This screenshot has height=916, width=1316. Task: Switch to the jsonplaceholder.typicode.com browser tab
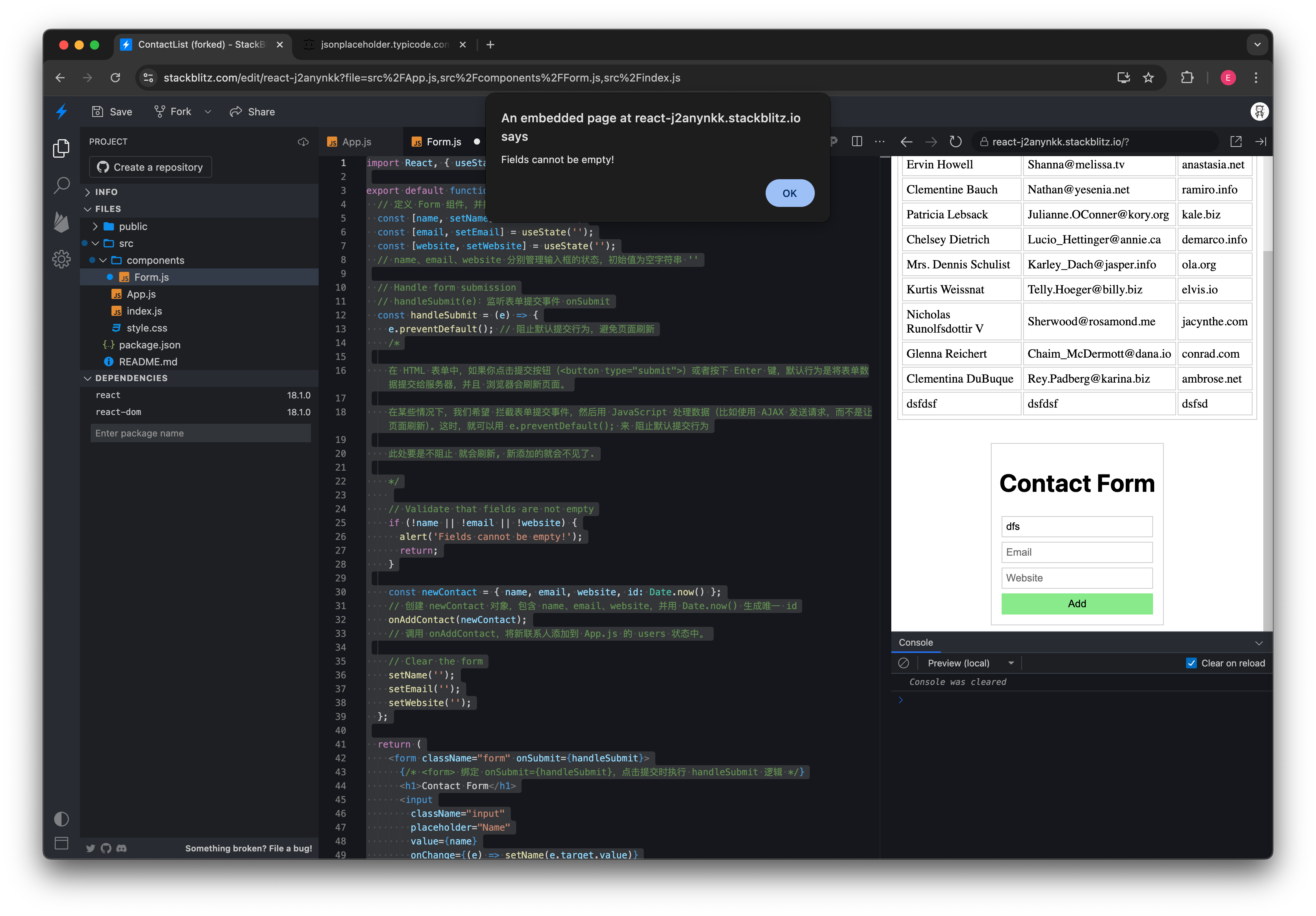click(x=384, y=45)
